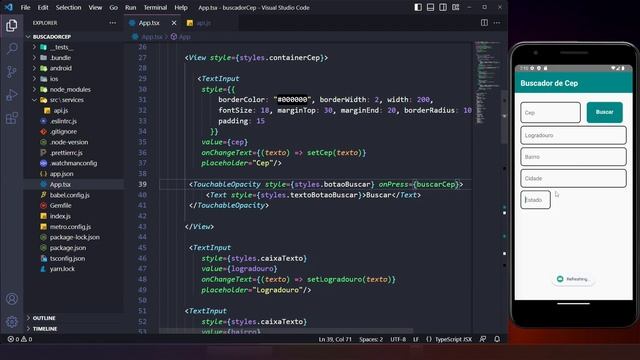
Task: Open the Run and Debug view
Action: coord(12,95)
